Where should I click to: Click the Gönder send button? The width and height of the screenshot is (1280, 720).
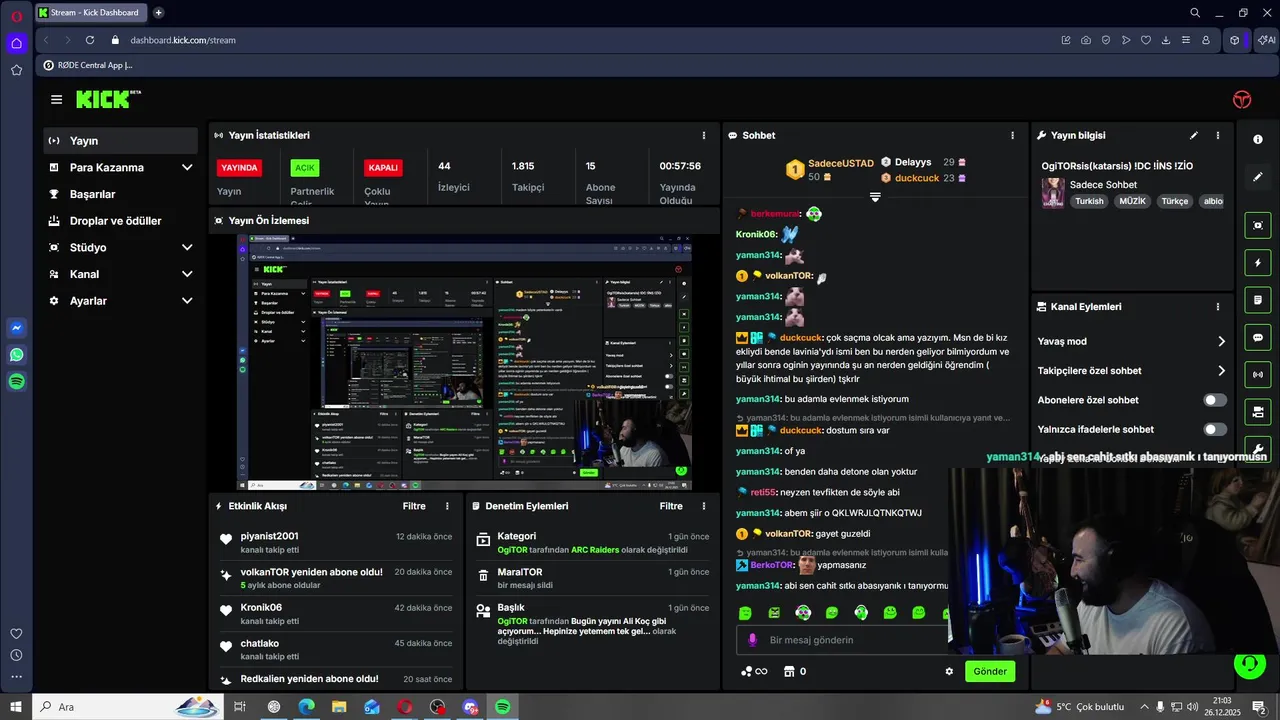990,671
